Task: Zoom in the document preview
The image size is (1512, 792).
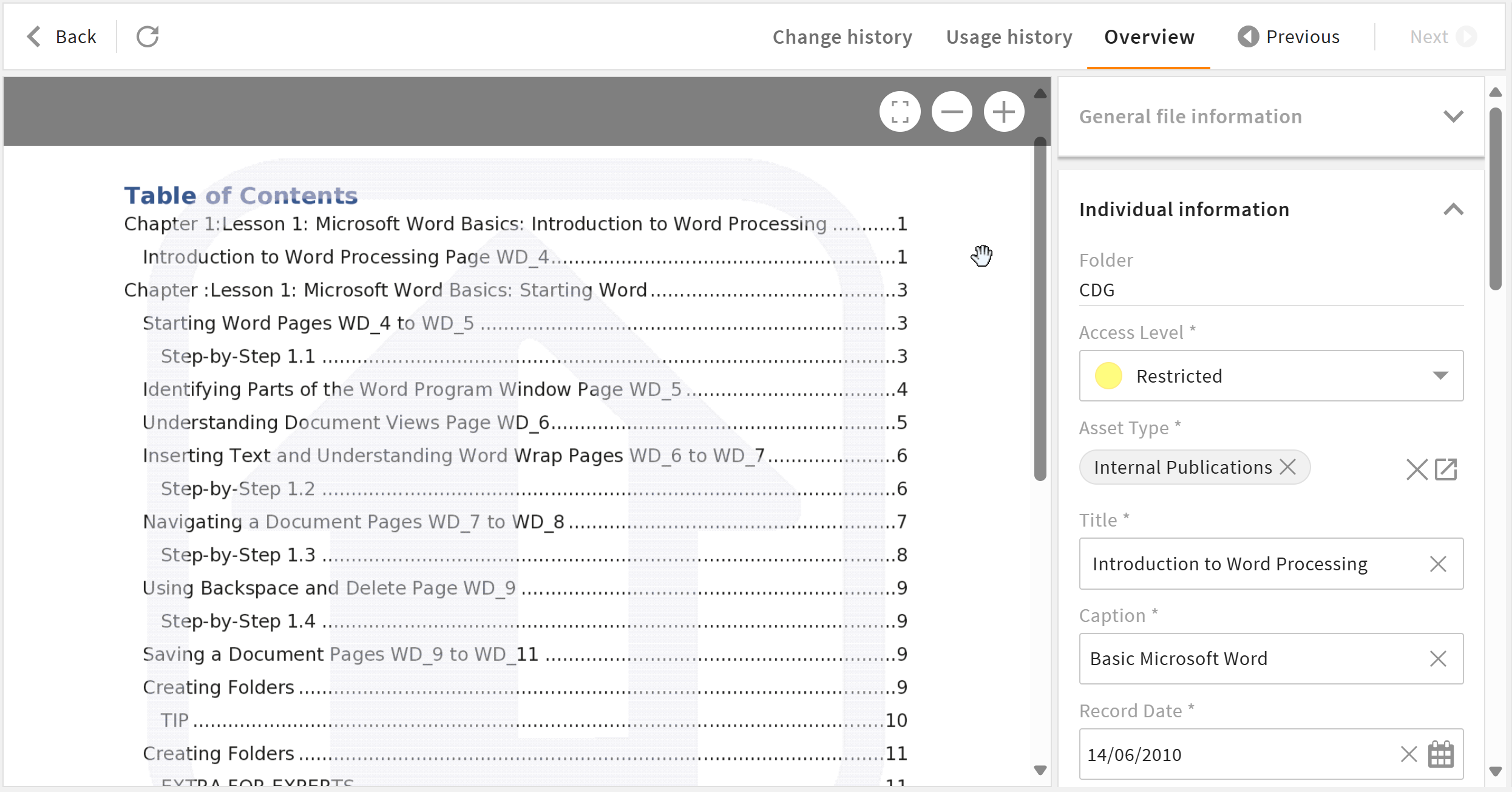Action: pos(1004,112)
